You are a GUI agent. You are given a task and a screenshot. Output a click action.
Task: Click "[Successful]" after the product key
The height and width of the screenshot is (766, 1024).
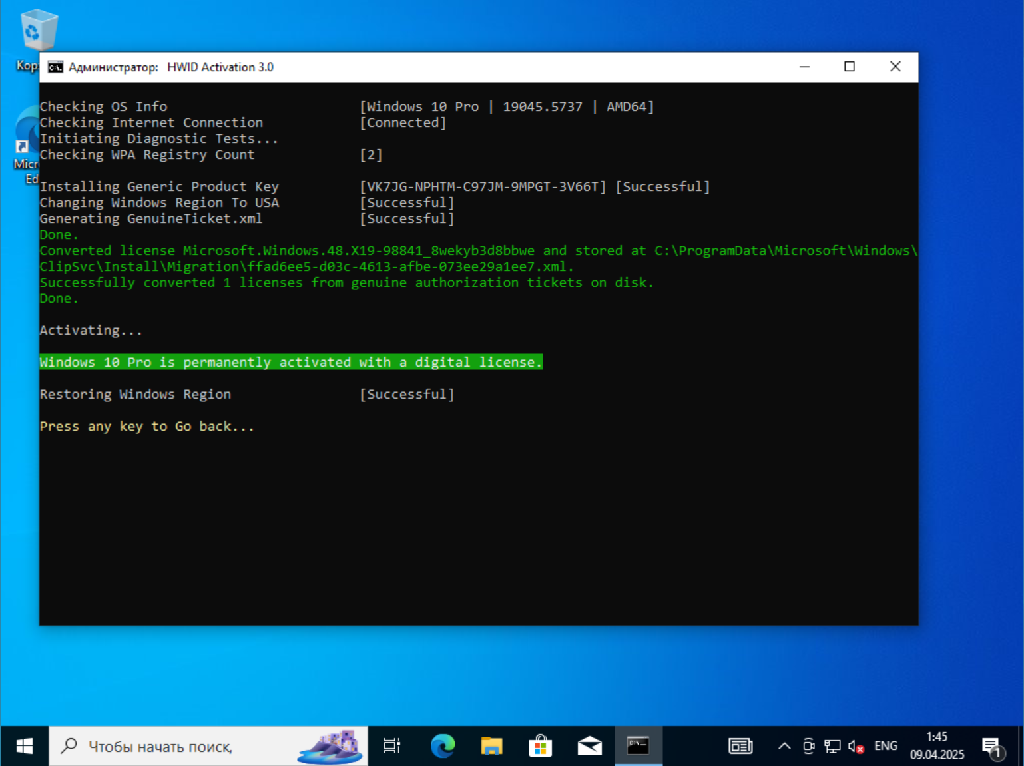pos(662,187)
